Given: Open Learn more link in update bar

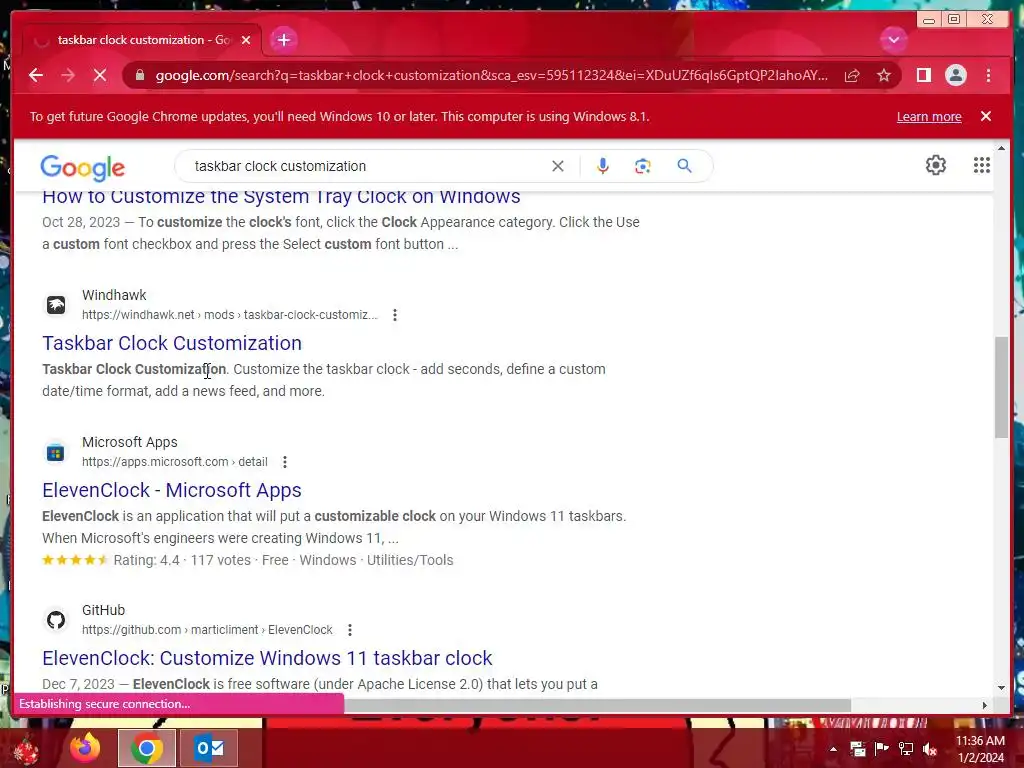Looking at the screenshot, I should 929,117.
